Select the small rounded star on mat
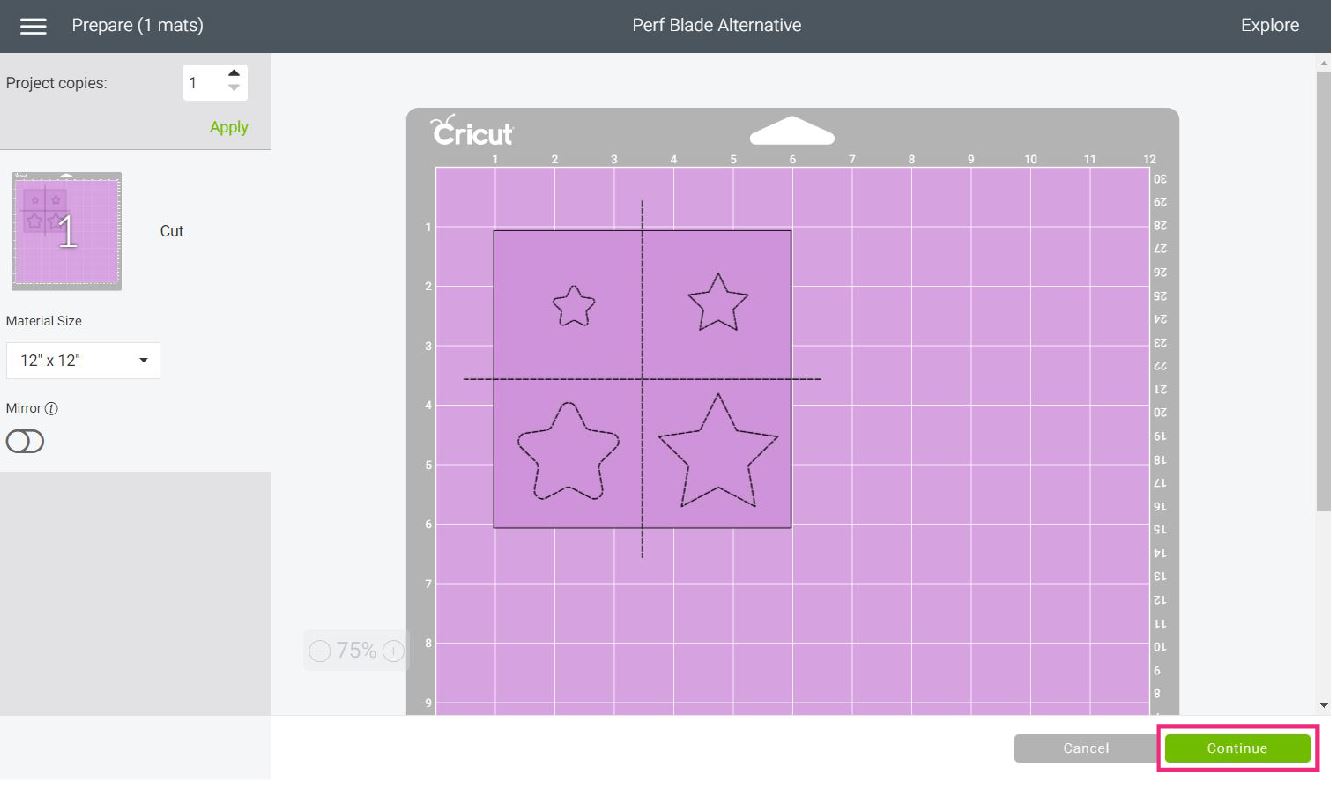 click(x=574, y=306)
